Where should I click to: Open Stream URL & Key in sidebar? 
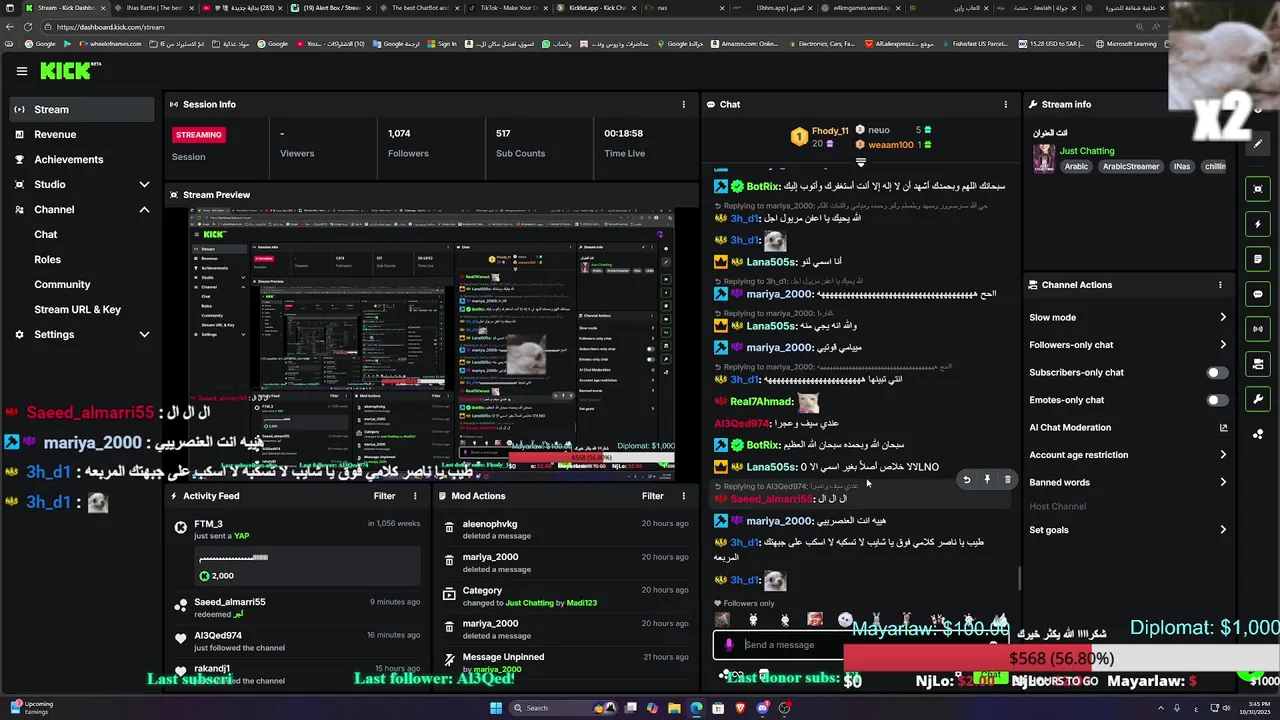78,310
